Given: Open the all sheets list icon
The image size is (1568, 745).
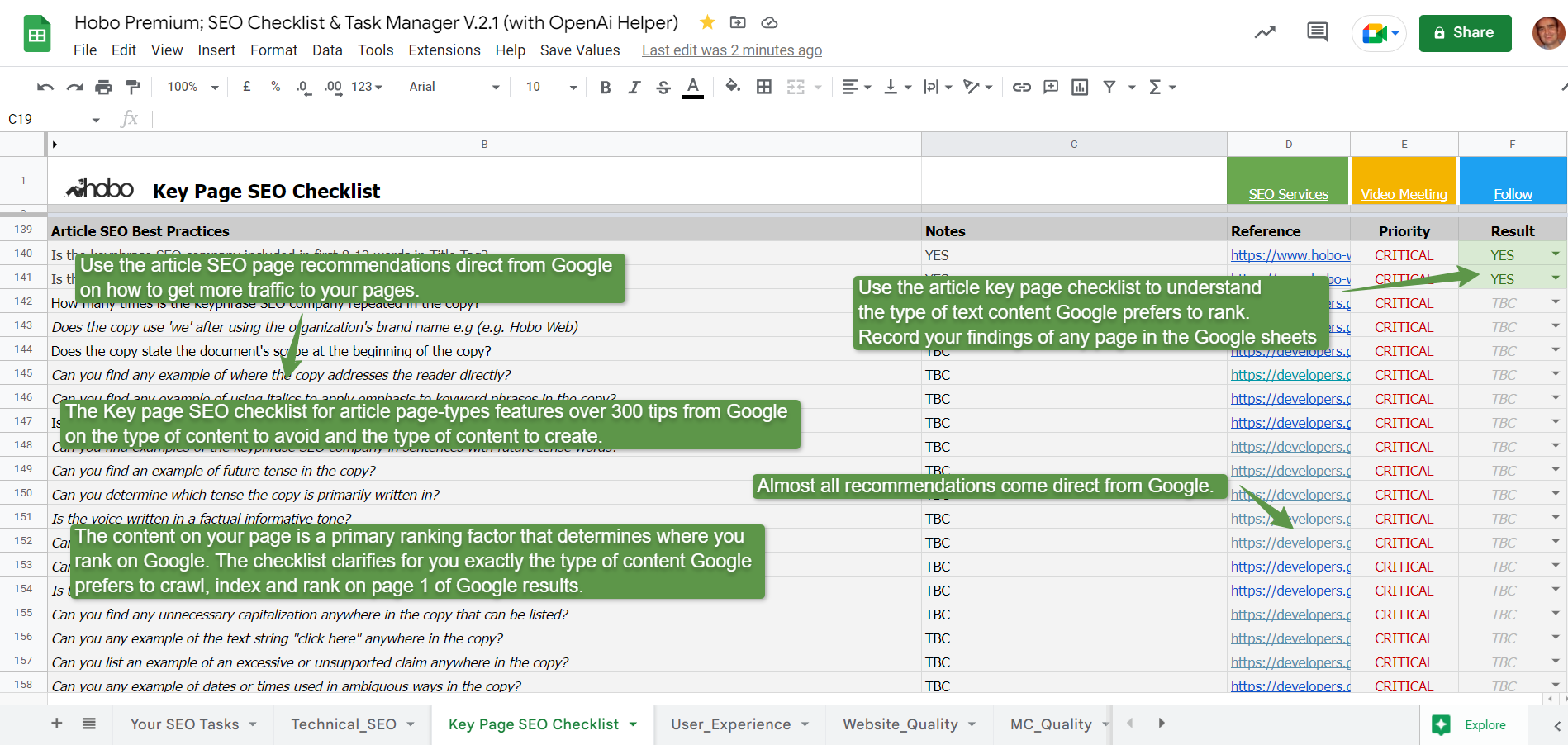Looking at the screenshot, I should coord(89,724).
